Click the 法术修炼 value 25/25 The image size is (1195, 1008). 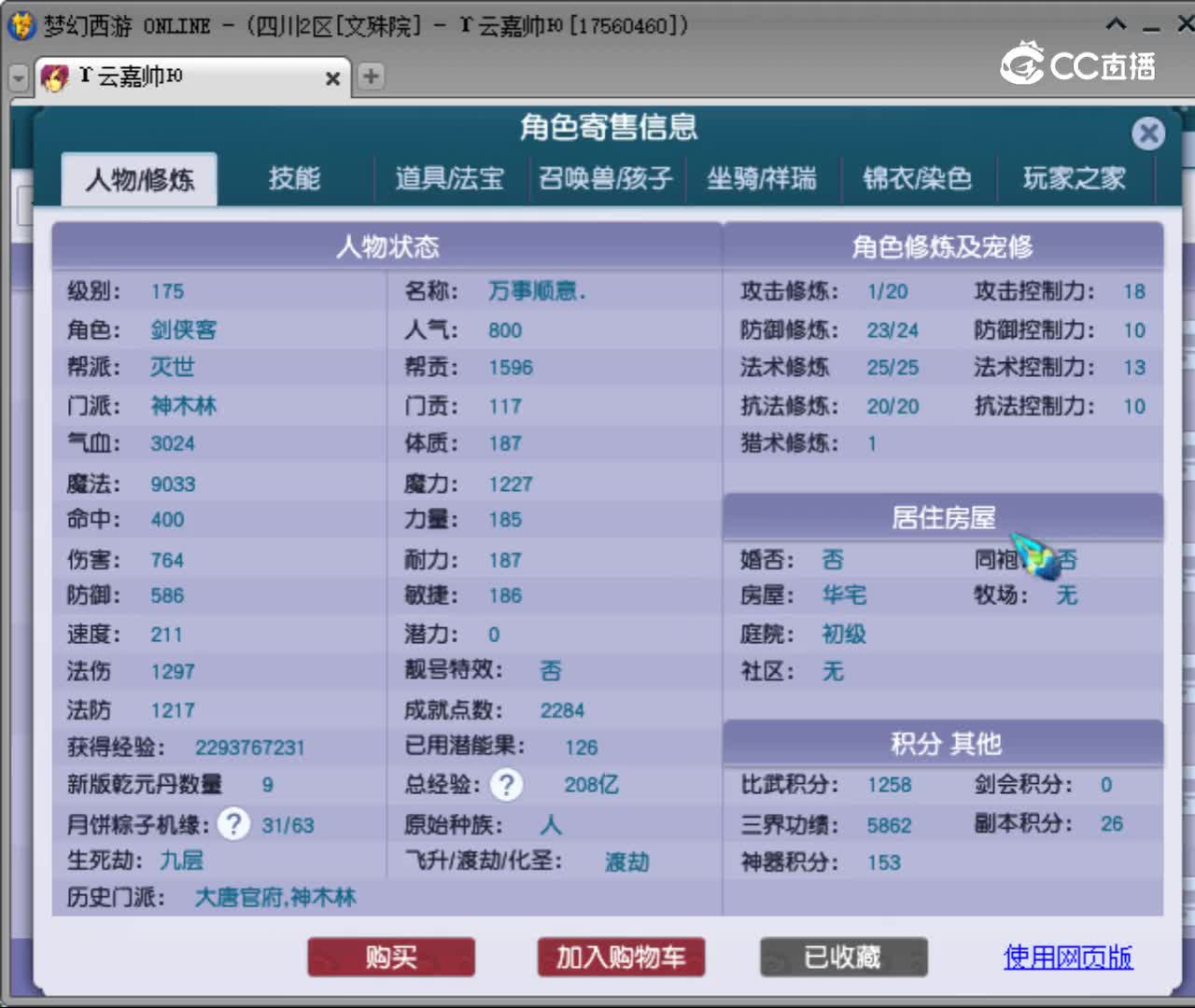(x=893, y=367)
